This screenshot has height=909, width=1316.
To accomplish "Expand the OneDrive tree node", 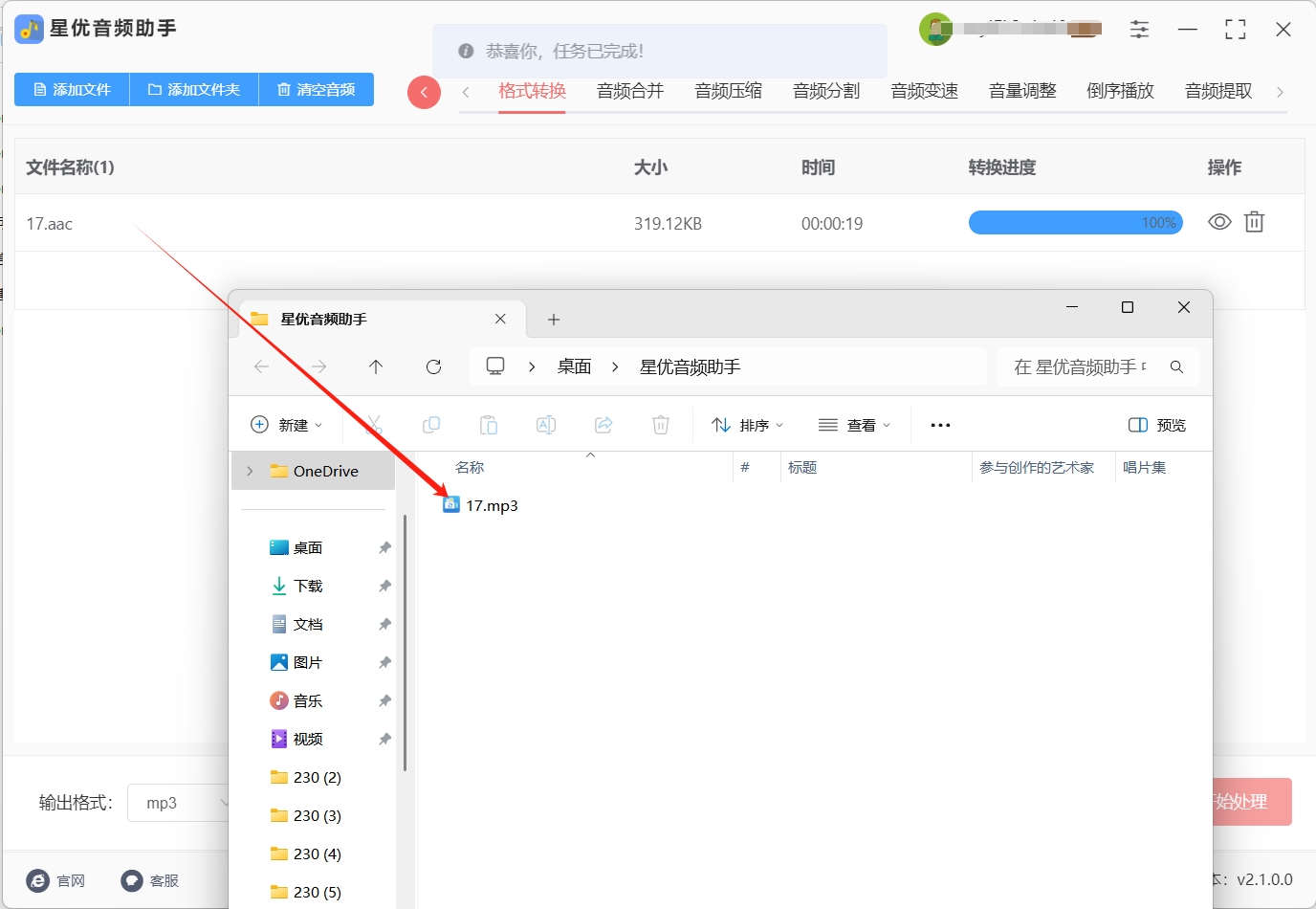I will [x=250, y=471].
